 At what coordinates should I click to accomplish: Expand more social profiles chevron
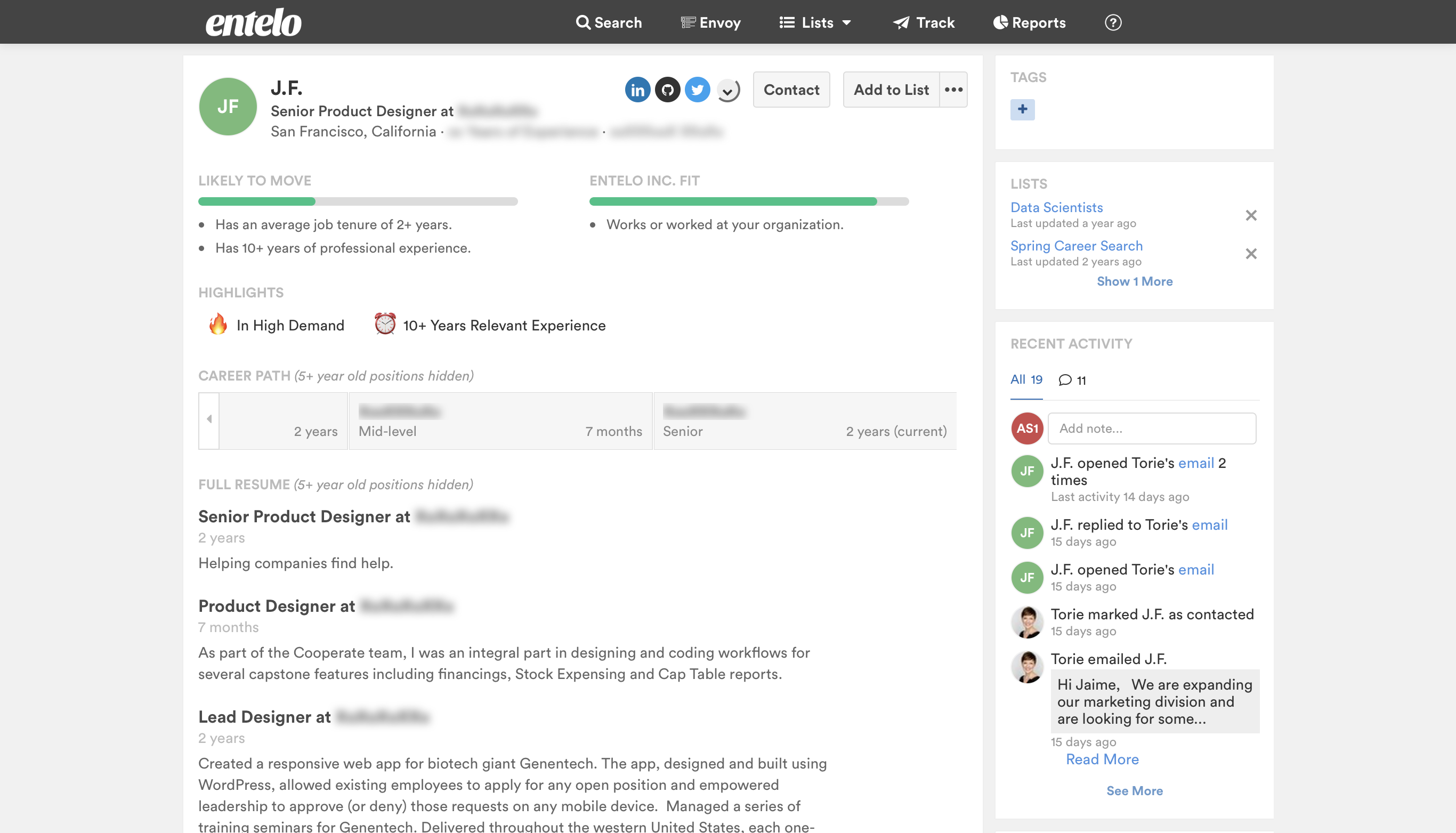727,91
